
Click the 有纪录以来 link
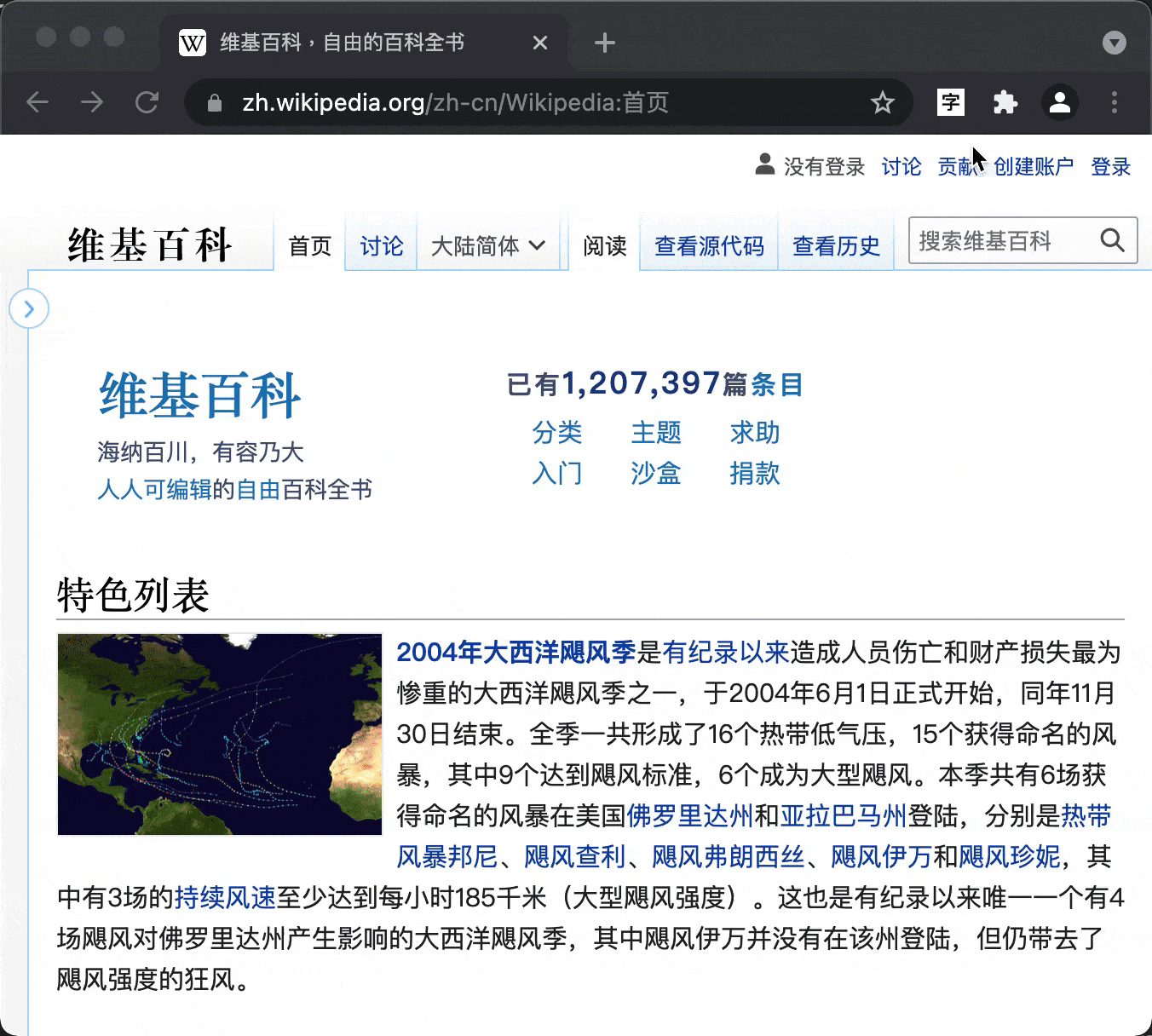(726, 653)
